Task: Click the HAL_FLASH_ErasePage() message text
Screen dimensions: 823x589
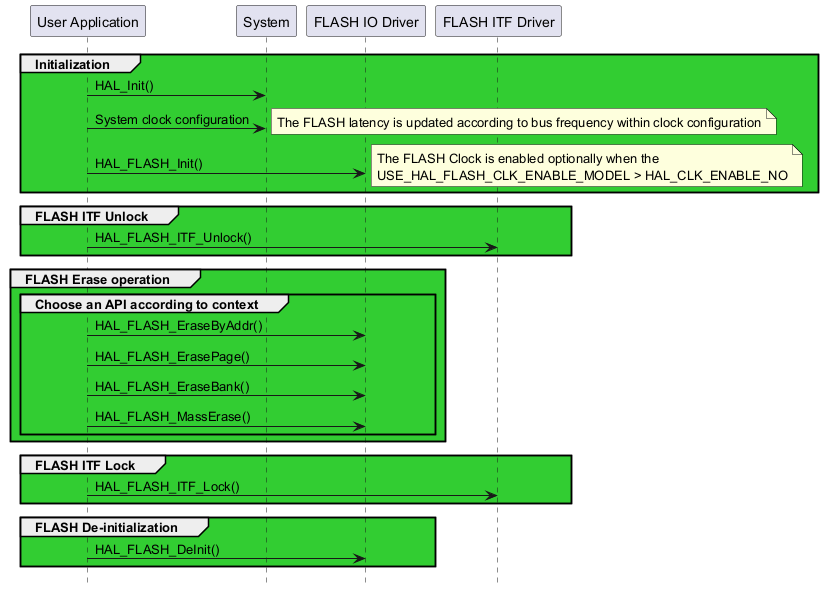Action: [172, 357]
